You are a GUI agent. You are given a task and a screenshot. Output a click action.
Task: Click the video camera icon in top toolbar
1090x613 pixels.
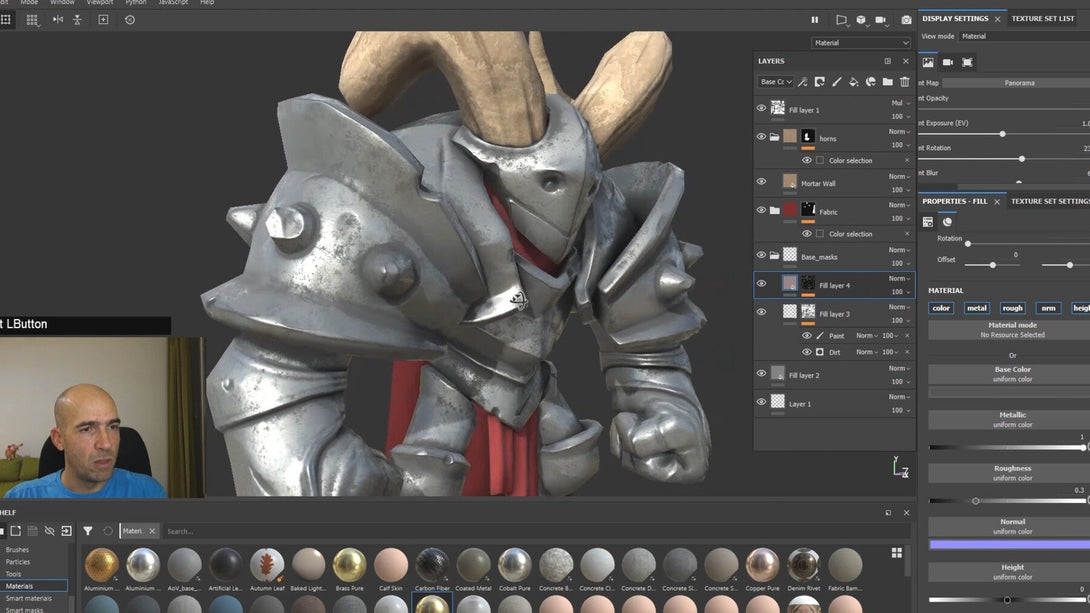click(x=881, y=20)
